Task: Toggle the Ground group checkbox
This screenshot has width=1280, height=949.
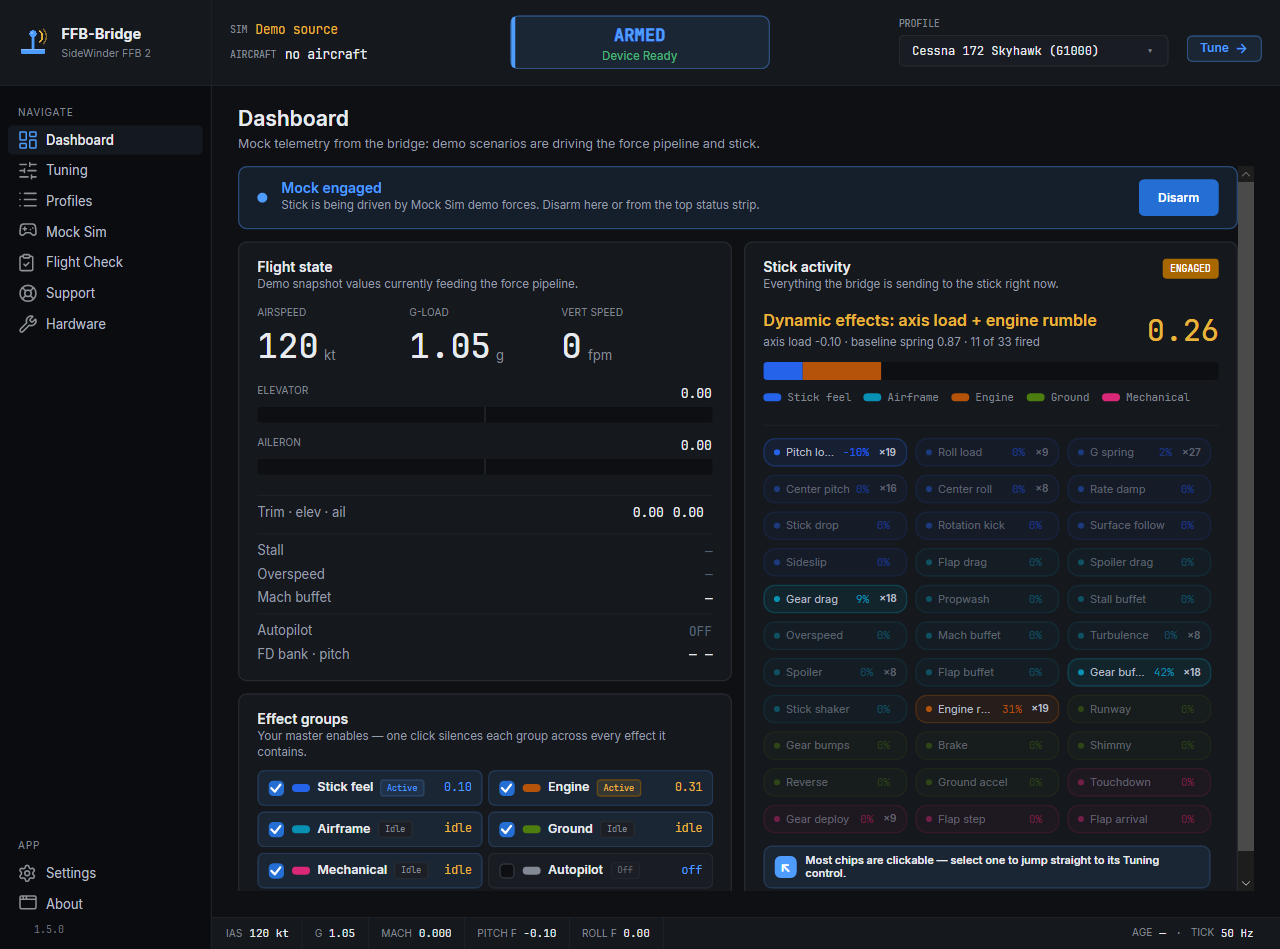Action: coord(507,829)
